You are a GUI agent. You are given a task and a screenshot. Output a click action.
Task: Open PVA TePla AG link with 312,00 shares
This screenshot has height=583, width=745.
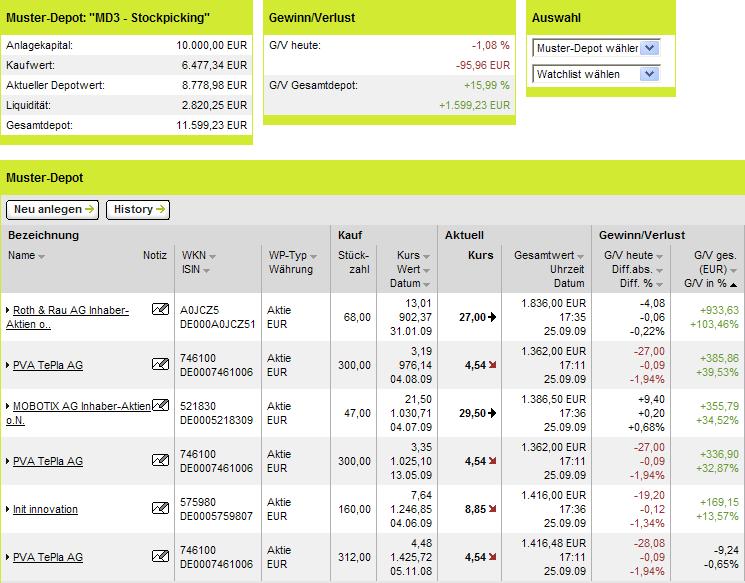click(48, 557)
